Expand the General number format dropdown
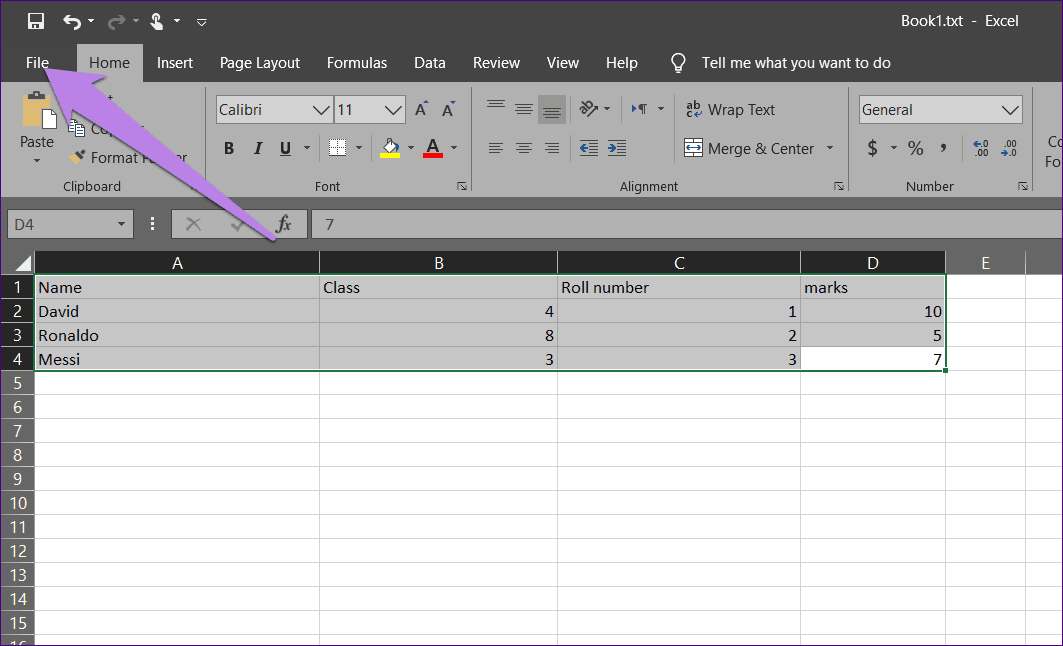 pyautogui.click(x=1010, y=110)
